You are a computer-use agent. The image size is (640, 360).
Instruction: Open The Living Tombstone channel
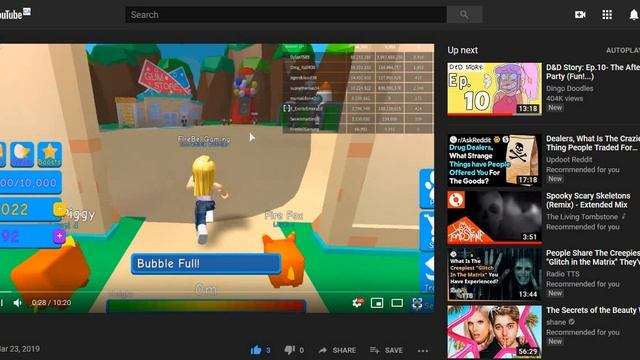coord(582,217)
